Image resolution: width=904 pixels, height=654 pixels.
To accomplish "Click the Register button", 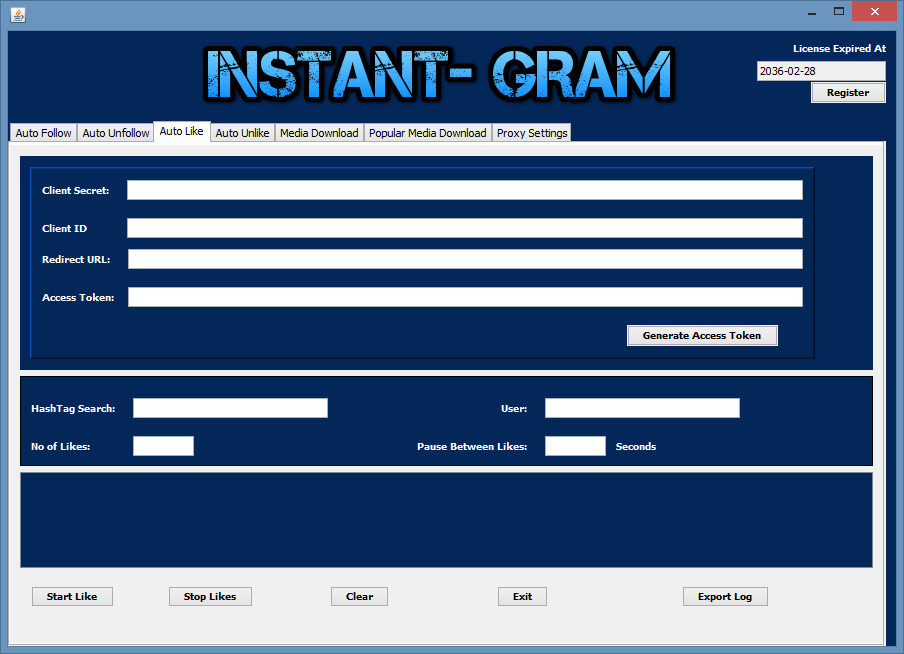I will (848, 93).
